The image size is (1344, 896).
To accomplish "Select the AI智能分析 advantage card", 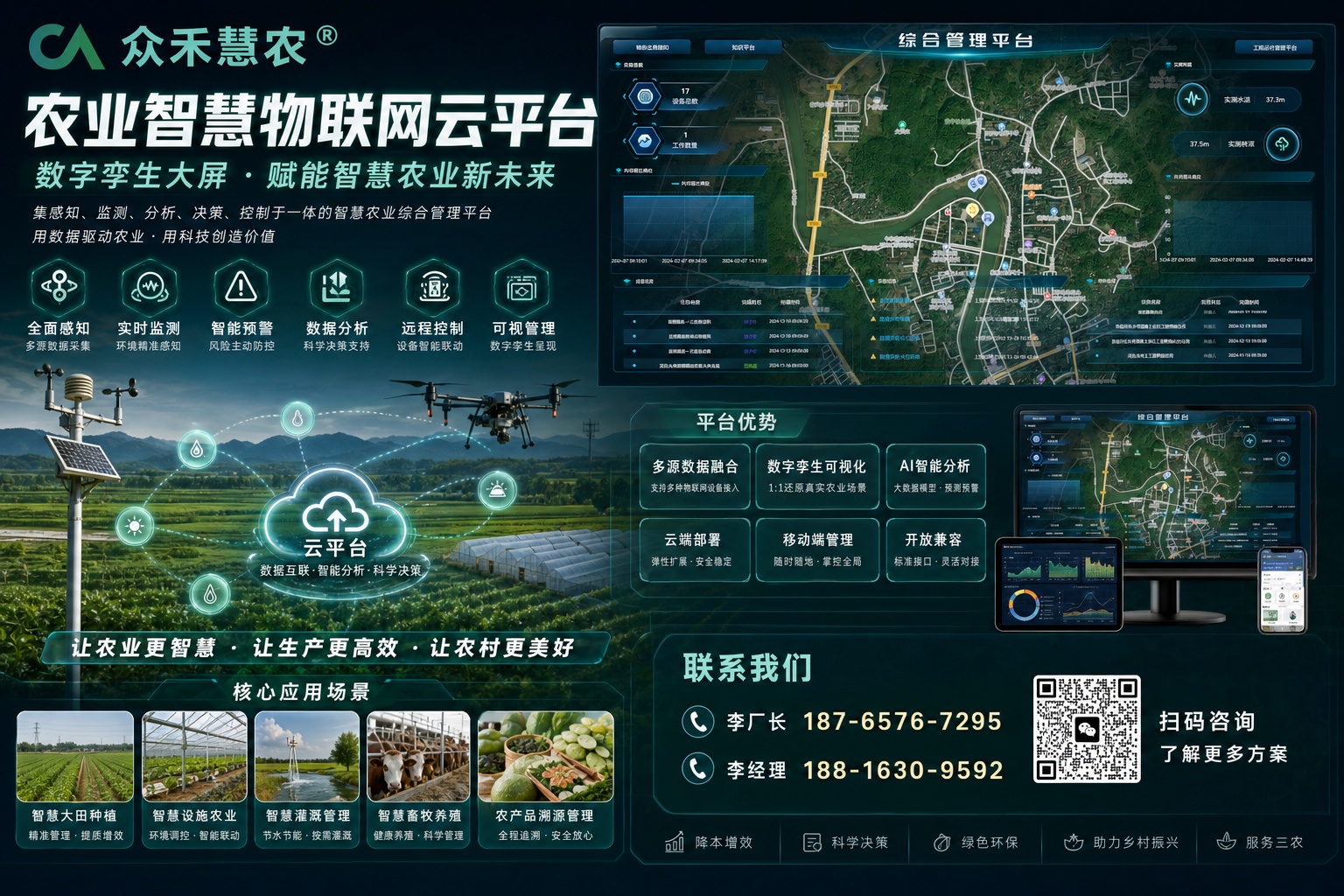I will coord(935,476).
